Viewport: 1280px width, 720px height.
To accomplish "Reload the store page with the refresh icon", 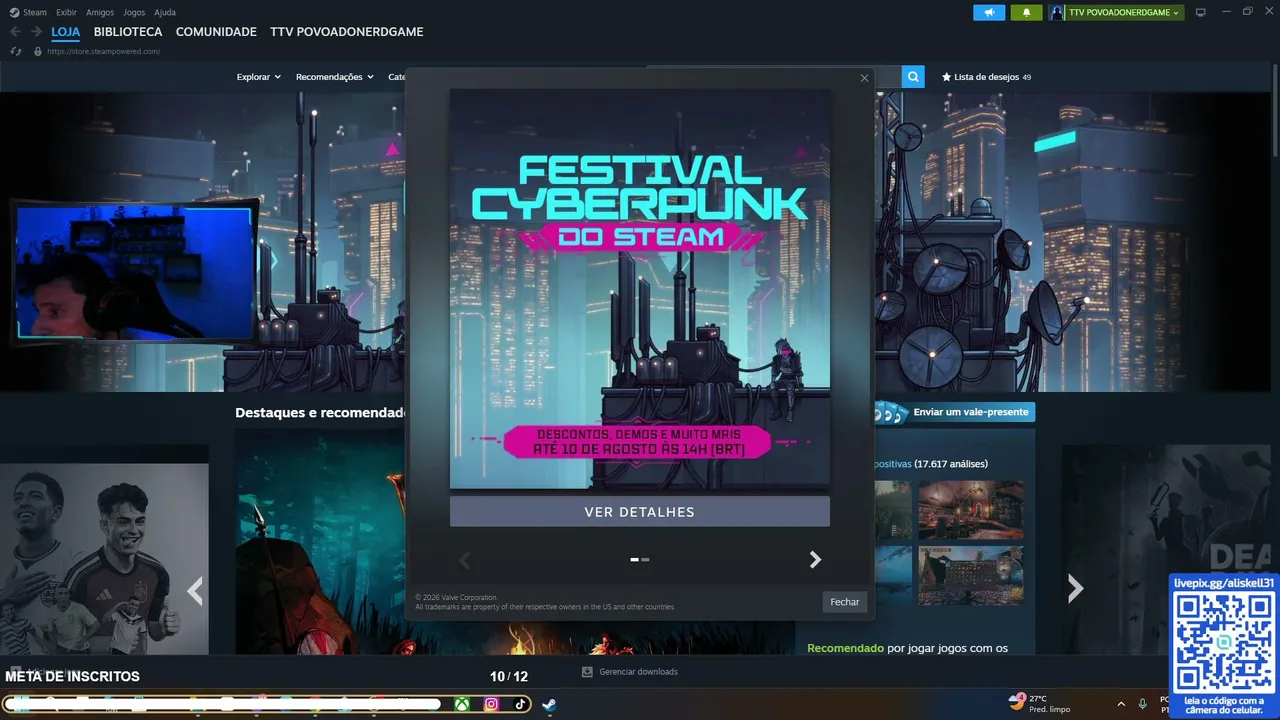I will click(16, 51).
